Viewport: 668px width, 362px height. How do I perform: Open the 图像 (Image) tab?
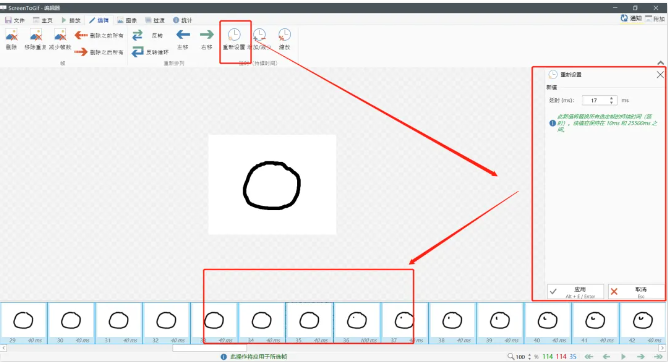pos(127,20)
